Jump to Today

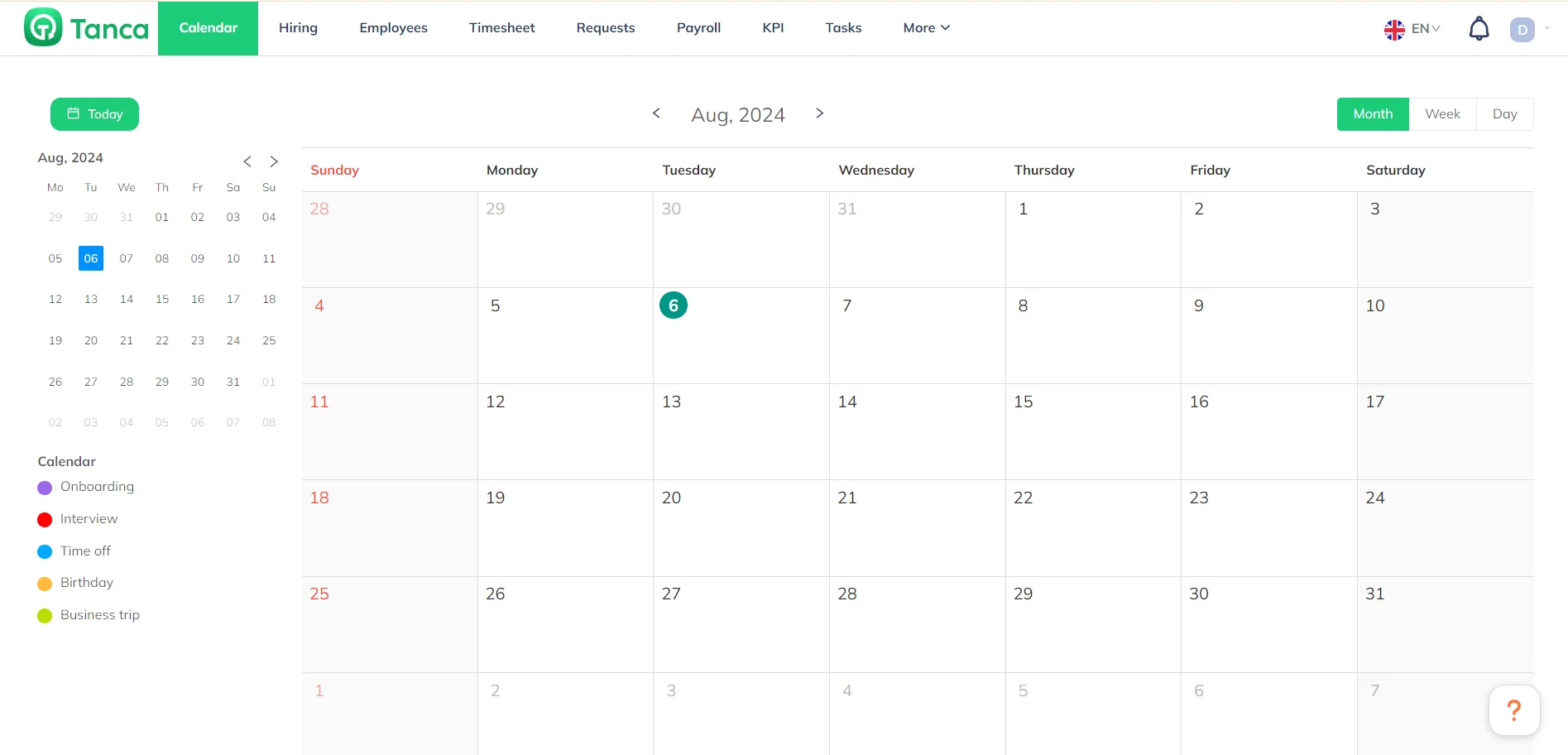94,114
